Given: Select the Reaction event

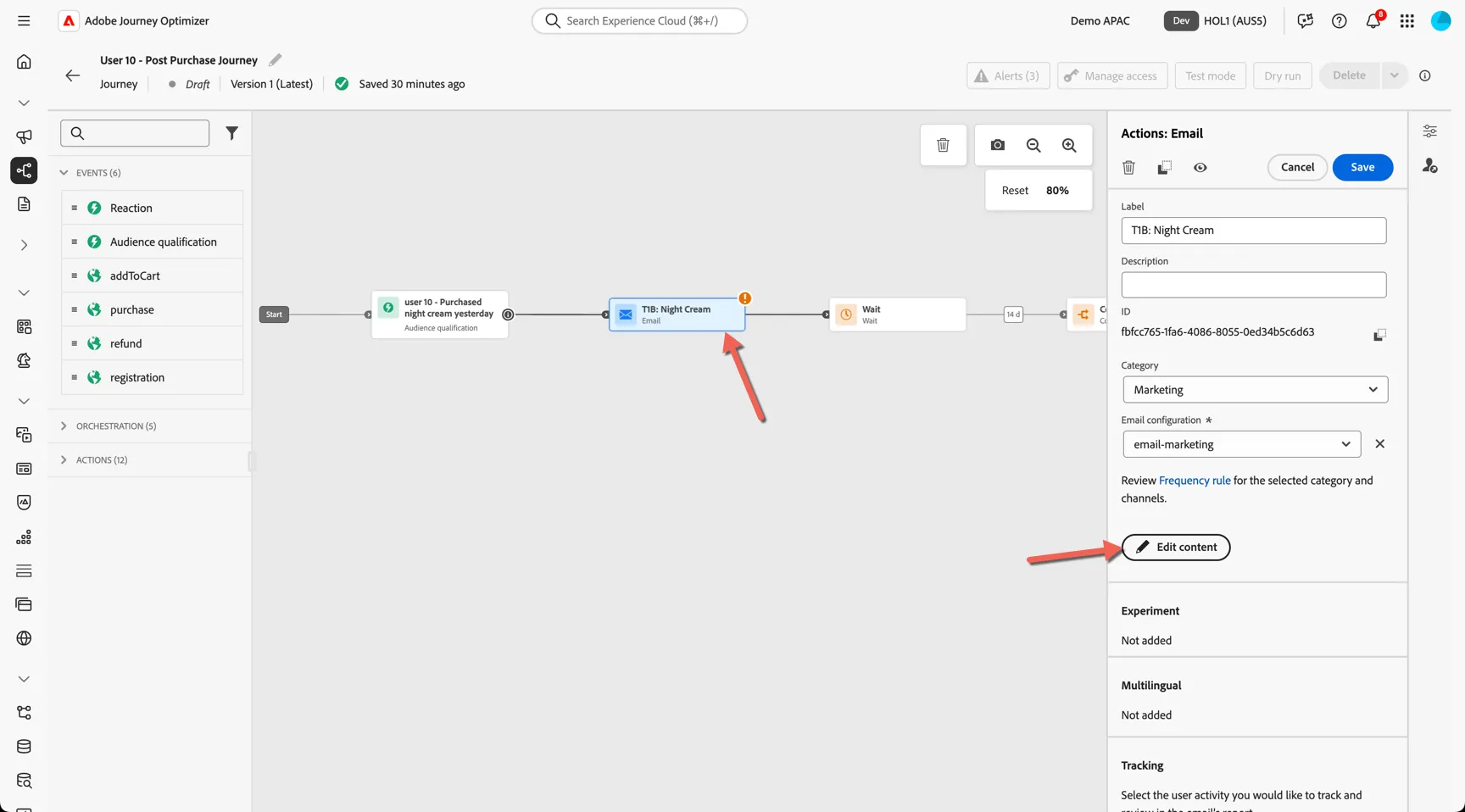Looking at the screenshot, I should [x=153, y=208].
